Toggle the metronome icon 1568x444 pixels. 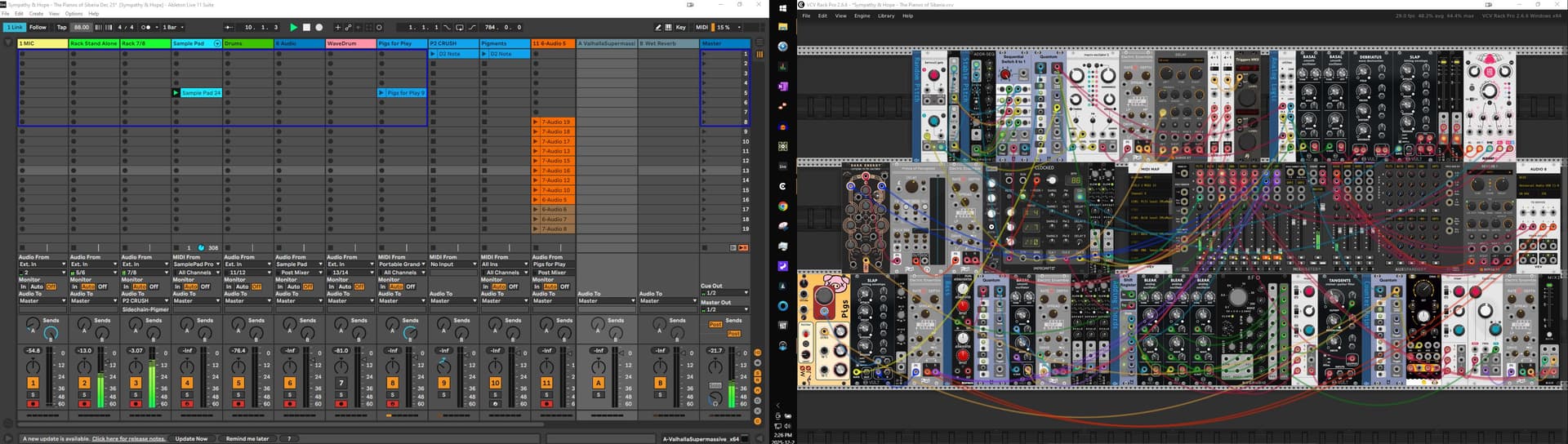point(145,27)
